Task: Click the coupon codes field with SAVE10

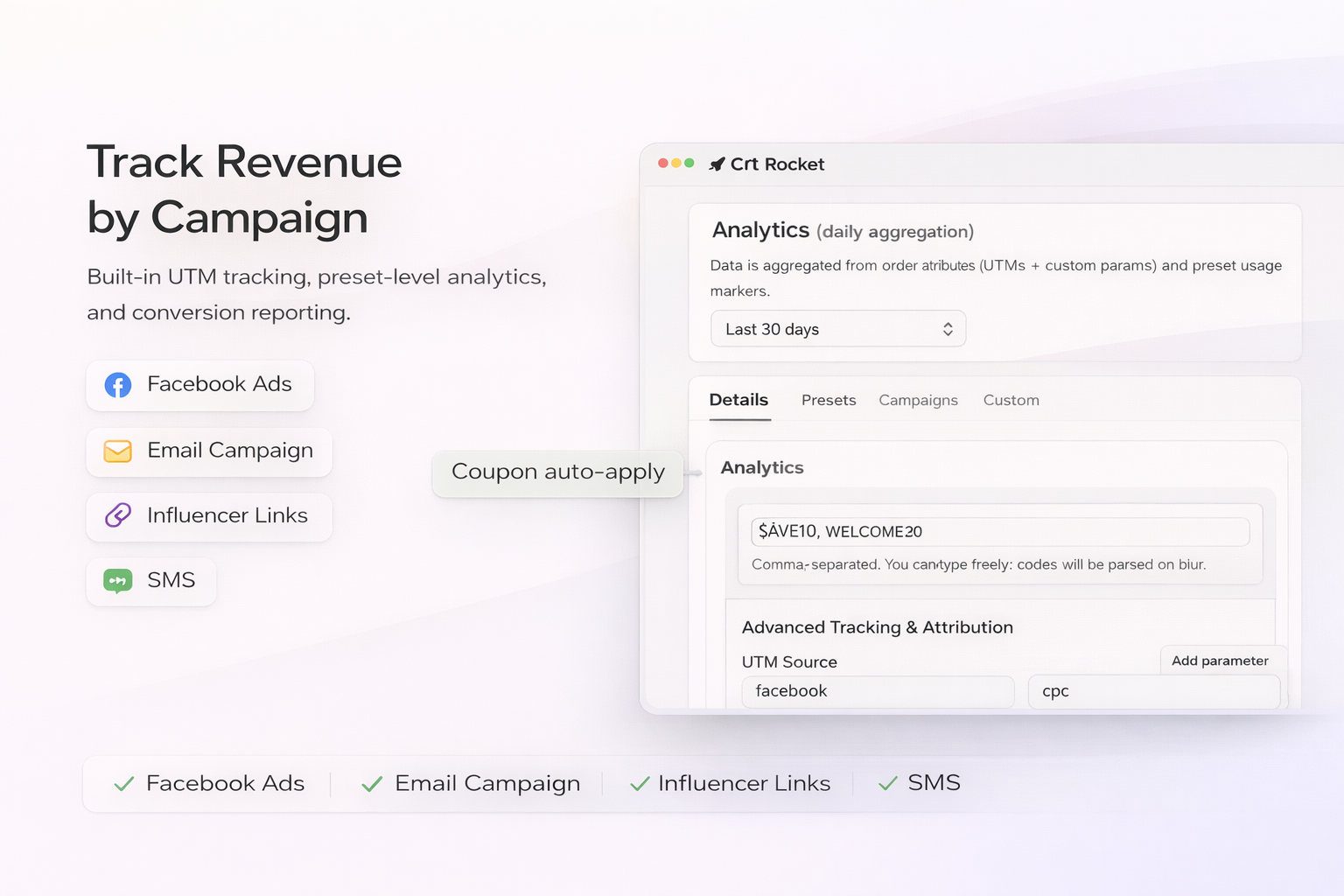Action: point(999,532)
